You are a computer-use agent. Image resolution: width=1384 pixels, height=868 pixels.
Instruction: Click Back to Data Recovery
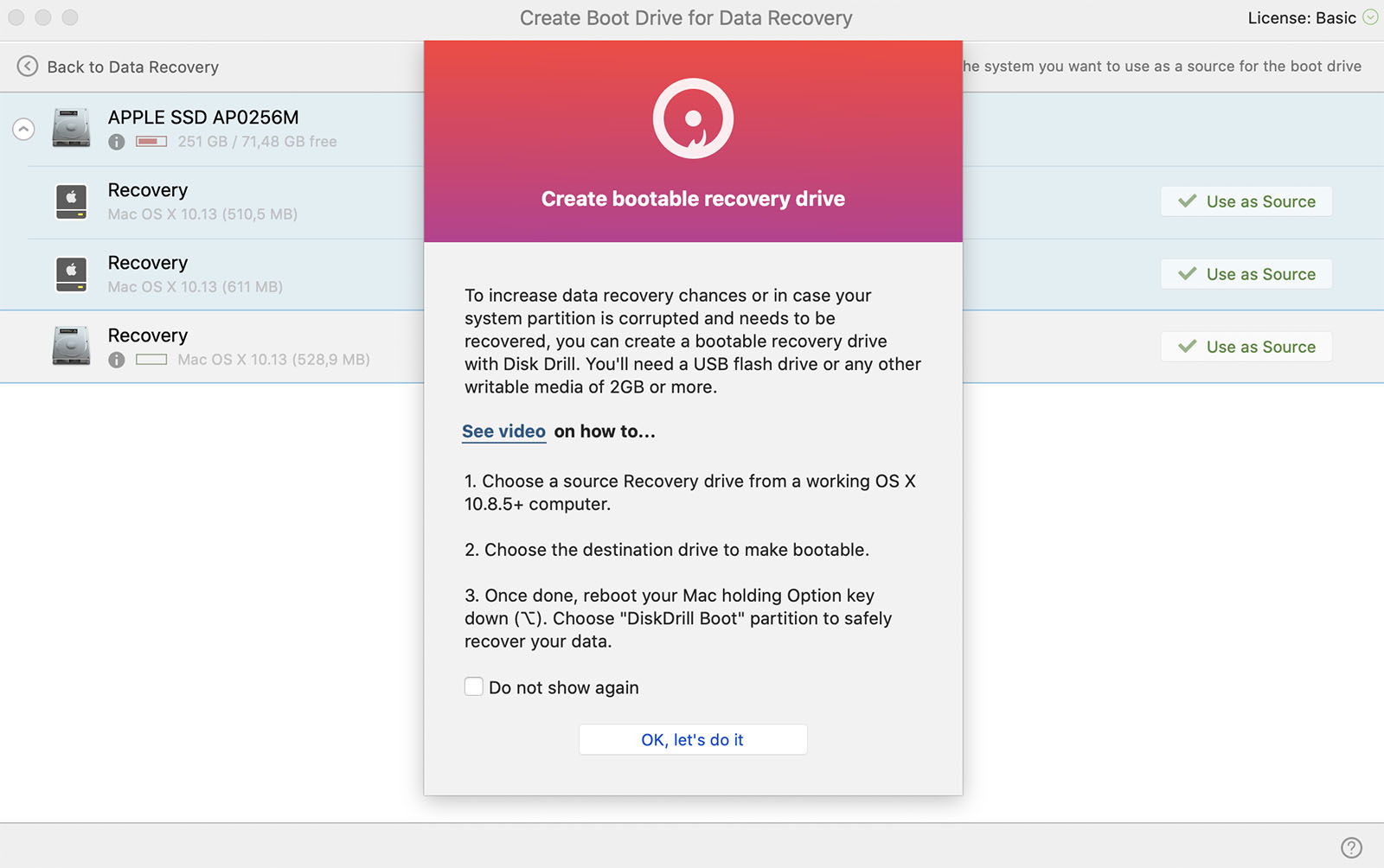133,67
